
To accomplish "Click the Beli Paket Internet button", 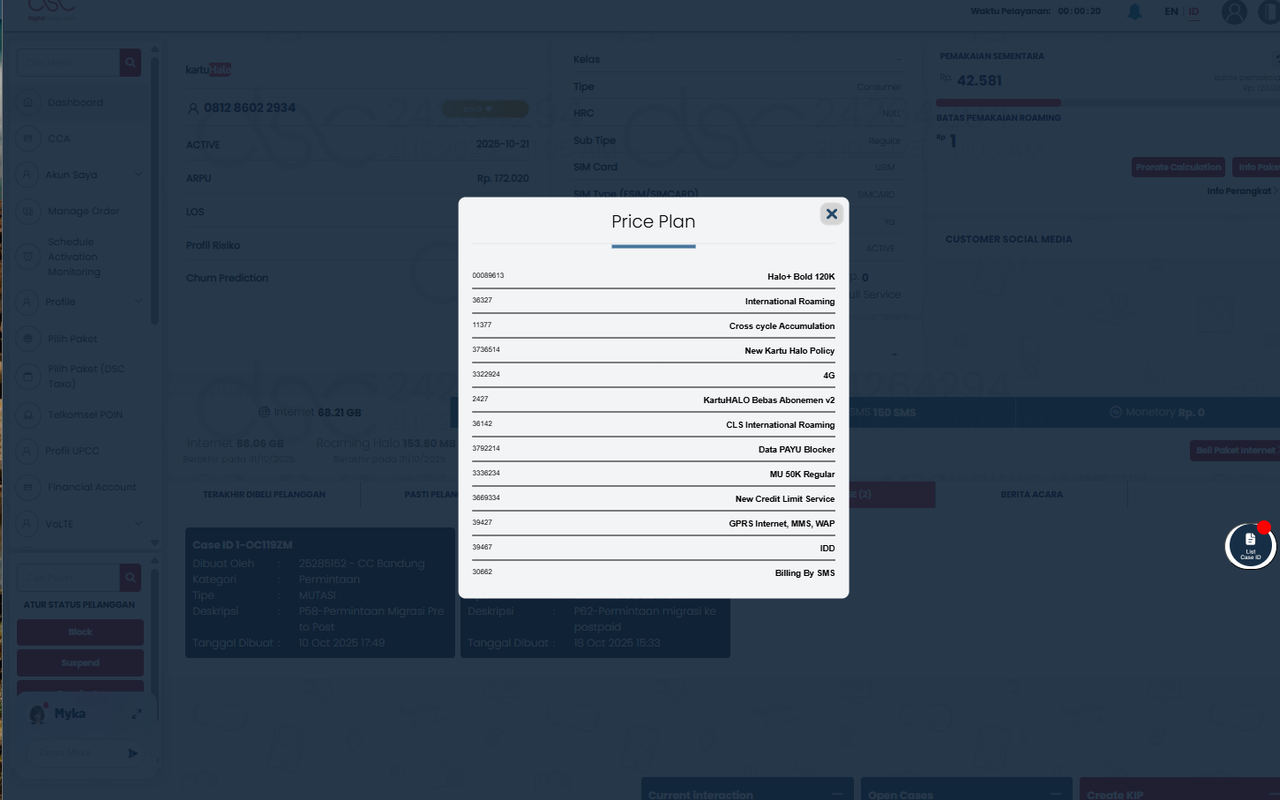I will tap(1236, 451).
